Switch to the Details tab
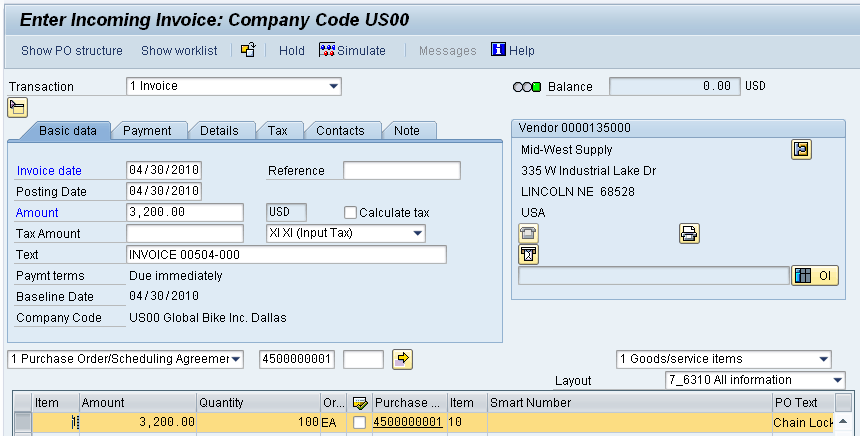 [x=219, y=131]
